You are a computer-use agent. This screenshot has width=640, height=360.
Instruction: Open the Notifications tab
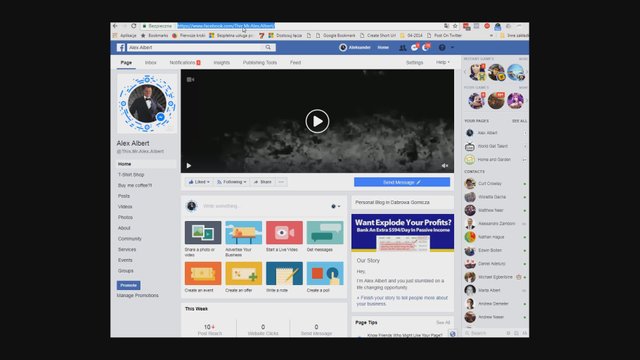click(185, 62)
